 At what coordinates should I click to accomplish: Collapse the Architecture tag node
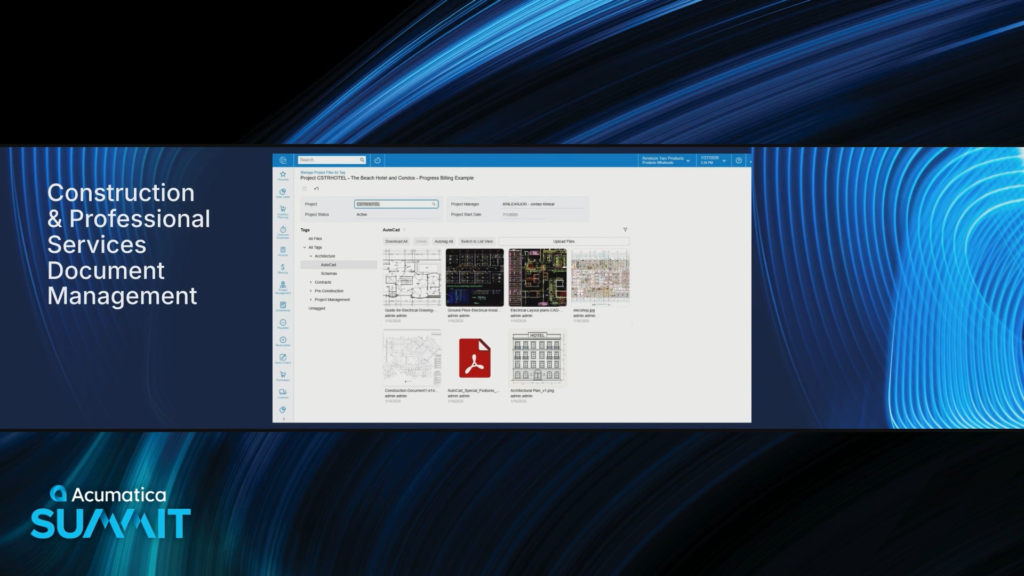[310, 256]
